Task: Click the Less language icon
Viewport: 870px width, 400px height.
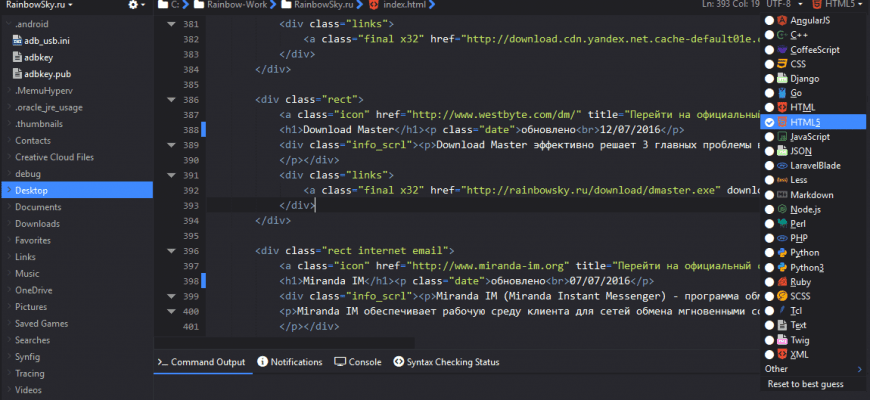Action: click(x=782, y=180)
